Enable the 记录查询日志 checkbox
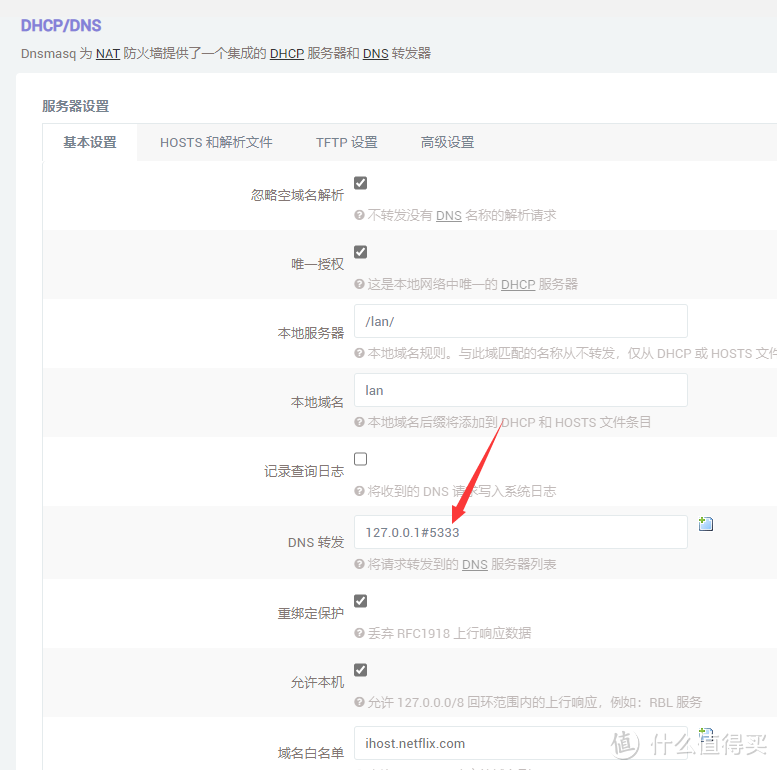Image resolution: width=777 pixels, height=770 pixels. coord(361,459)
